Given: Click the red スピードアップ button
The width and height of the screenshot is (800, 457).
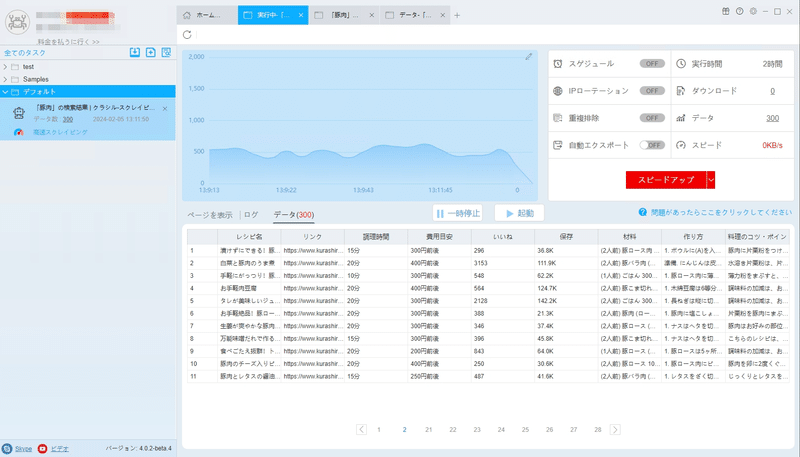Looking at the screenshot, I should [x=666, y=180].
